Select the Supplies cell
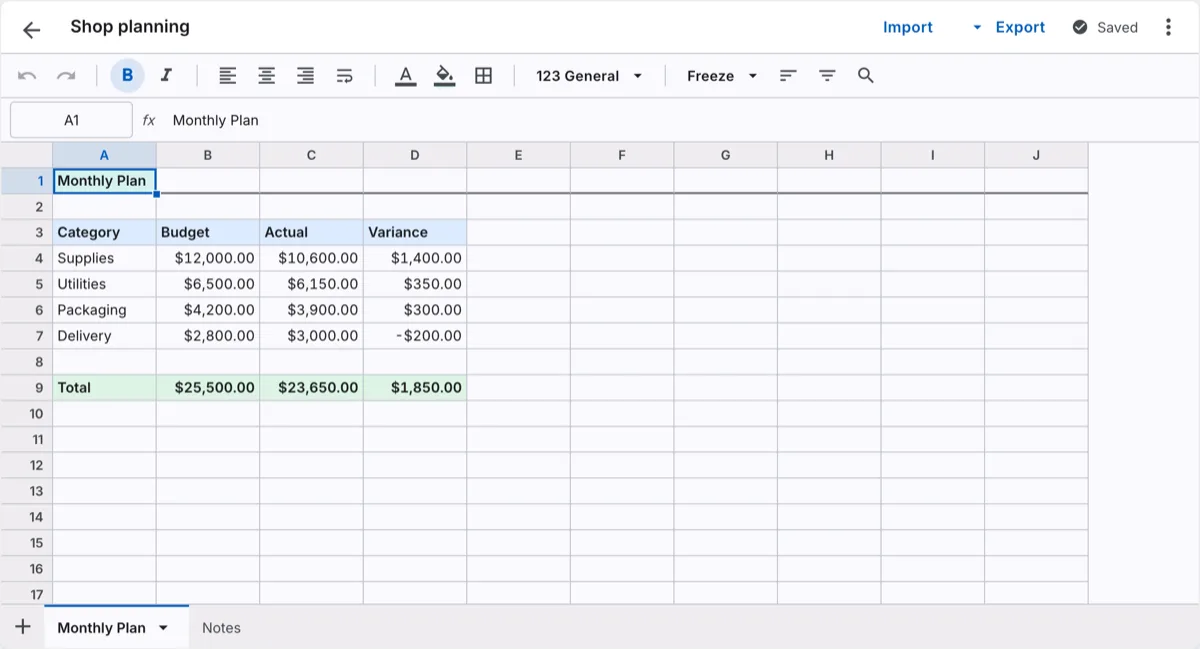The height and width of the screenshot is (649, 1200). coord(104,258)
